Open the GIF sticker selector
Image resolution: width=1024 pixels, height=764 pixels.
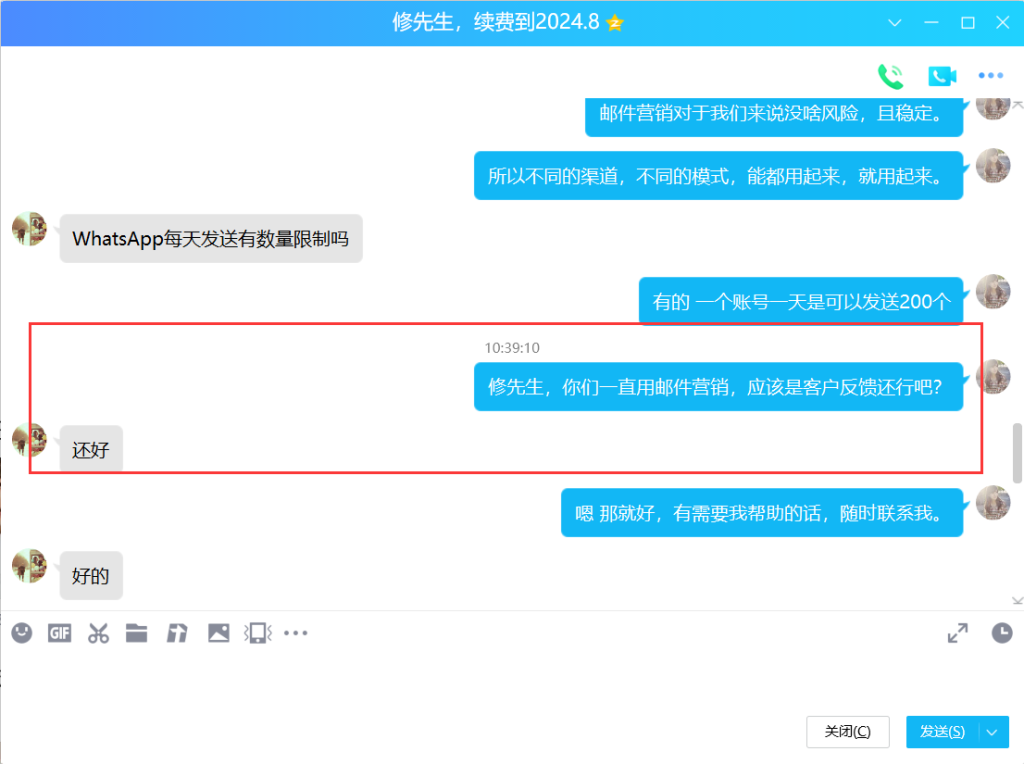60,632
